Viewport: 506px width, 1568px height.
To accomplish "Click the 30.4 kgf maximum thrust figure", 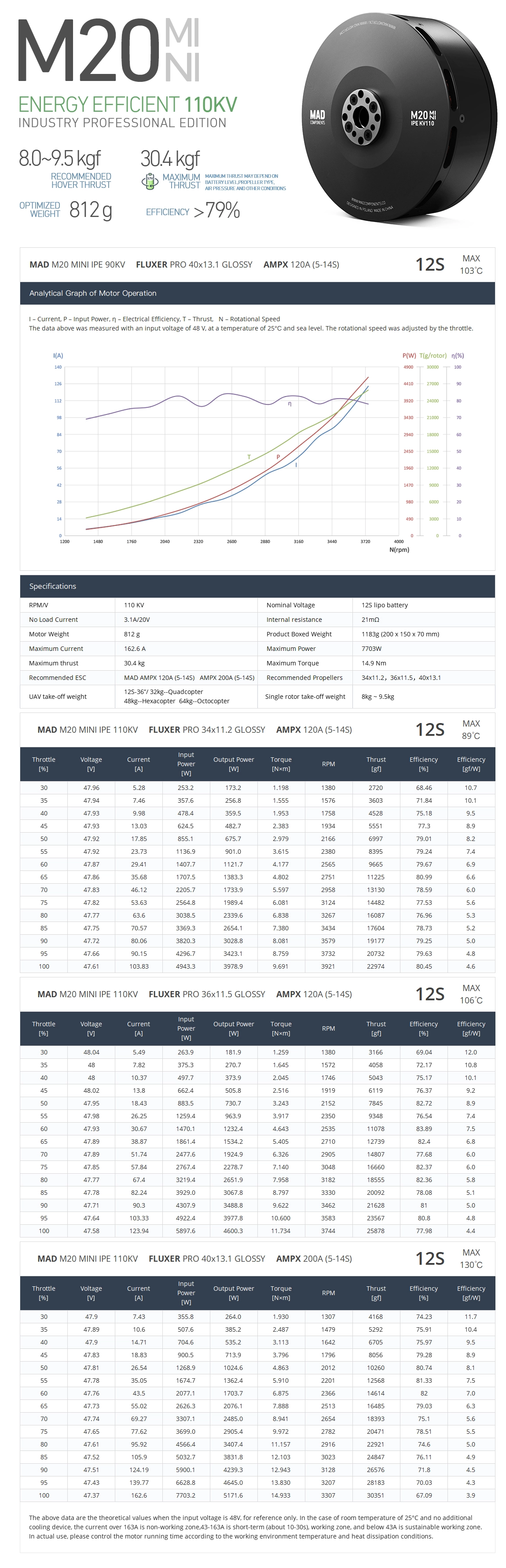I will 170,159.
